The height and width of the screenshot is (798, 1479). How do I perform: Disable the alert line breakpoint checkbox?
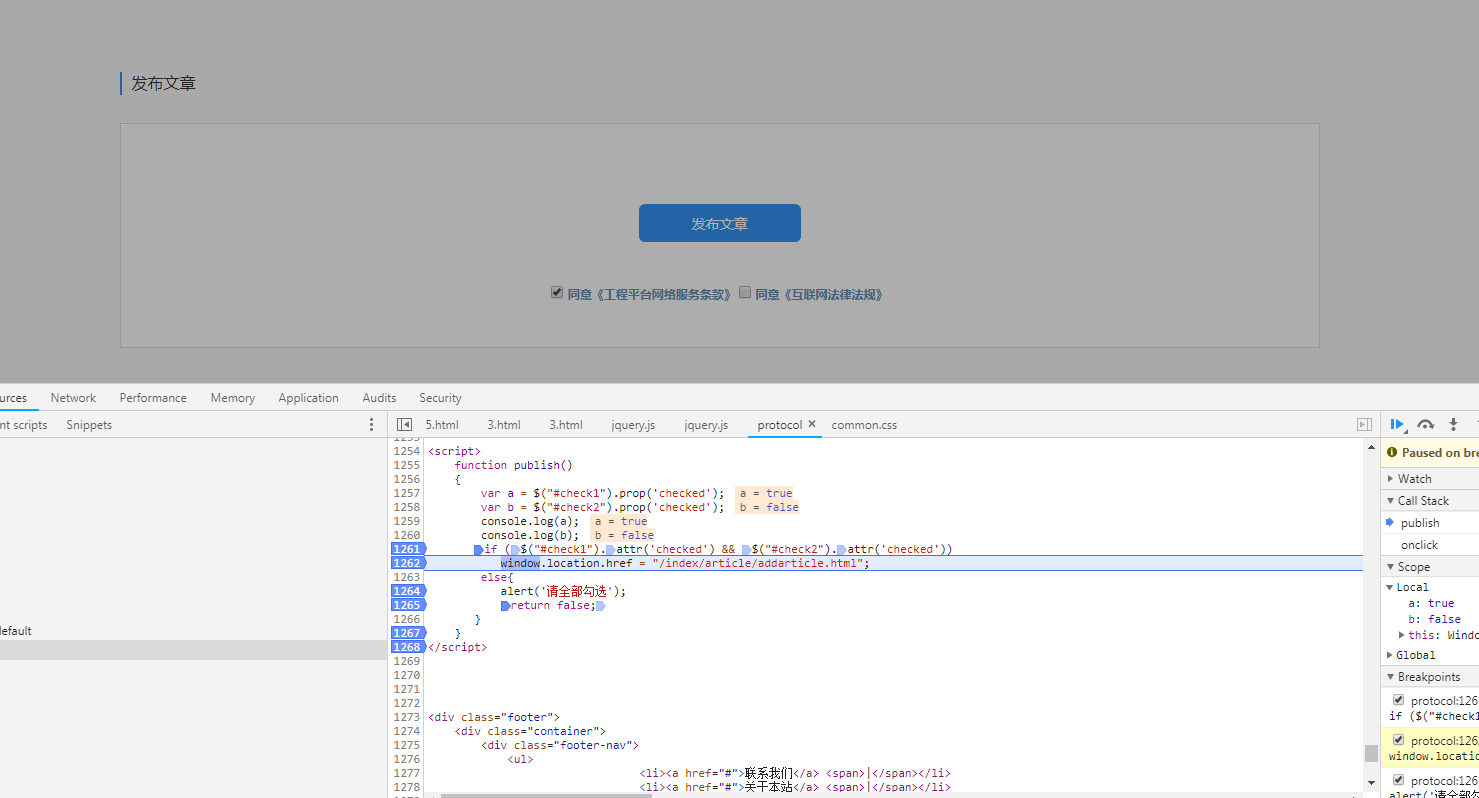pos(1398,780)
